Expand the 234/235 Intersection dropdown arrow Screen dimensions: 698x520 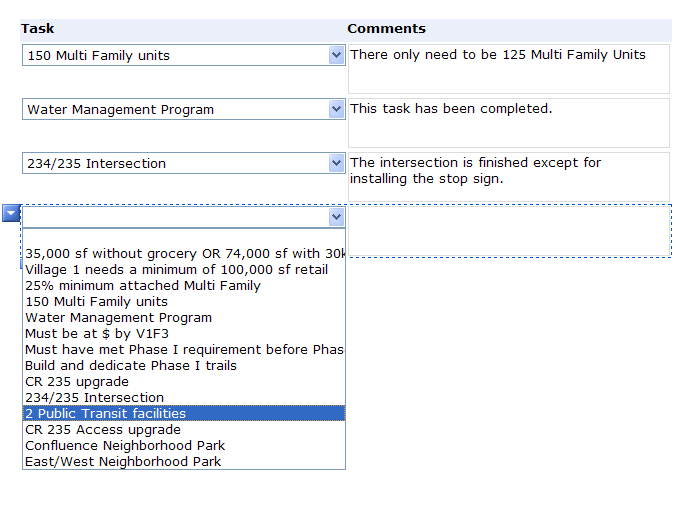click(x=337, y=163)
